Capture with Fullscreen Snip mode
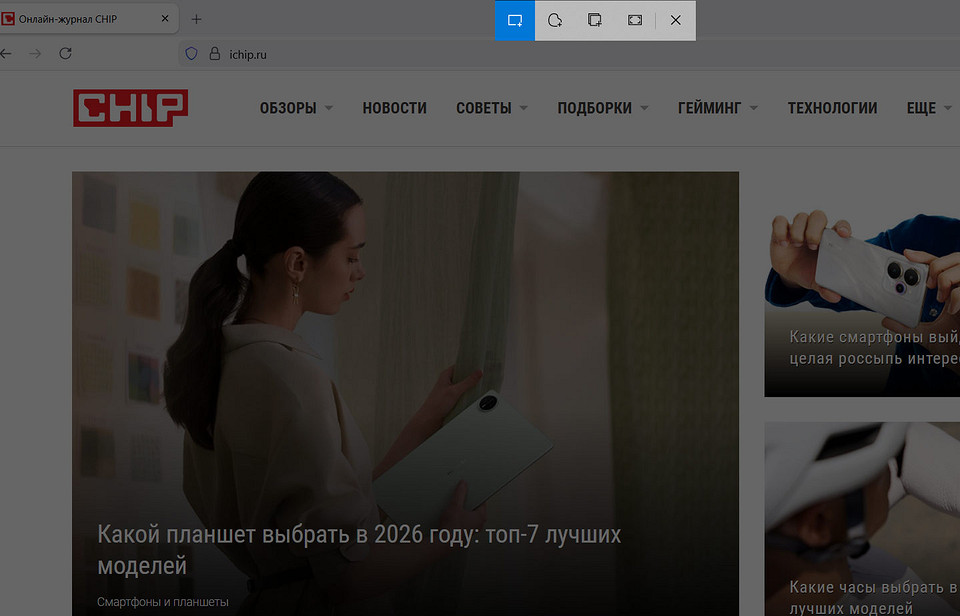Viewport: 960px width, 616px height. [x=635, y=20]
